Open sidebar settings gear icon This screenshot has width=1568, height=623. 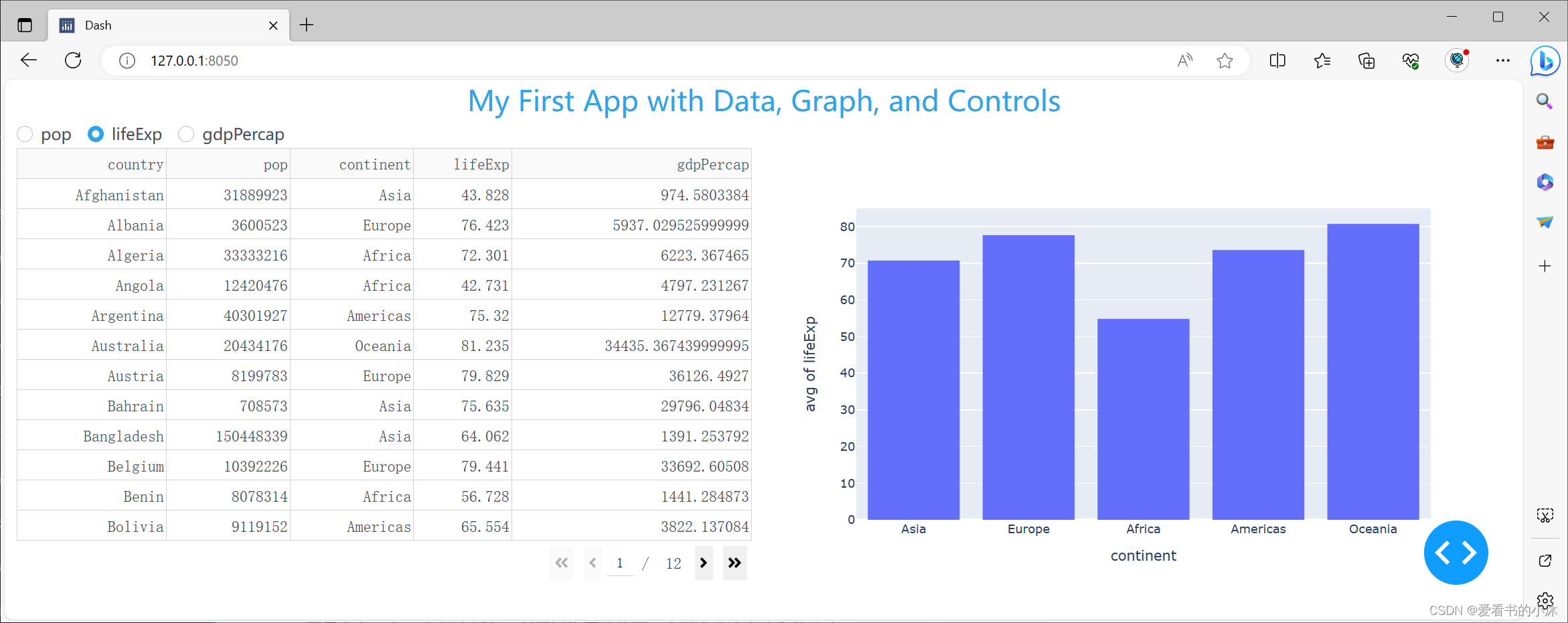point(1545,600)
